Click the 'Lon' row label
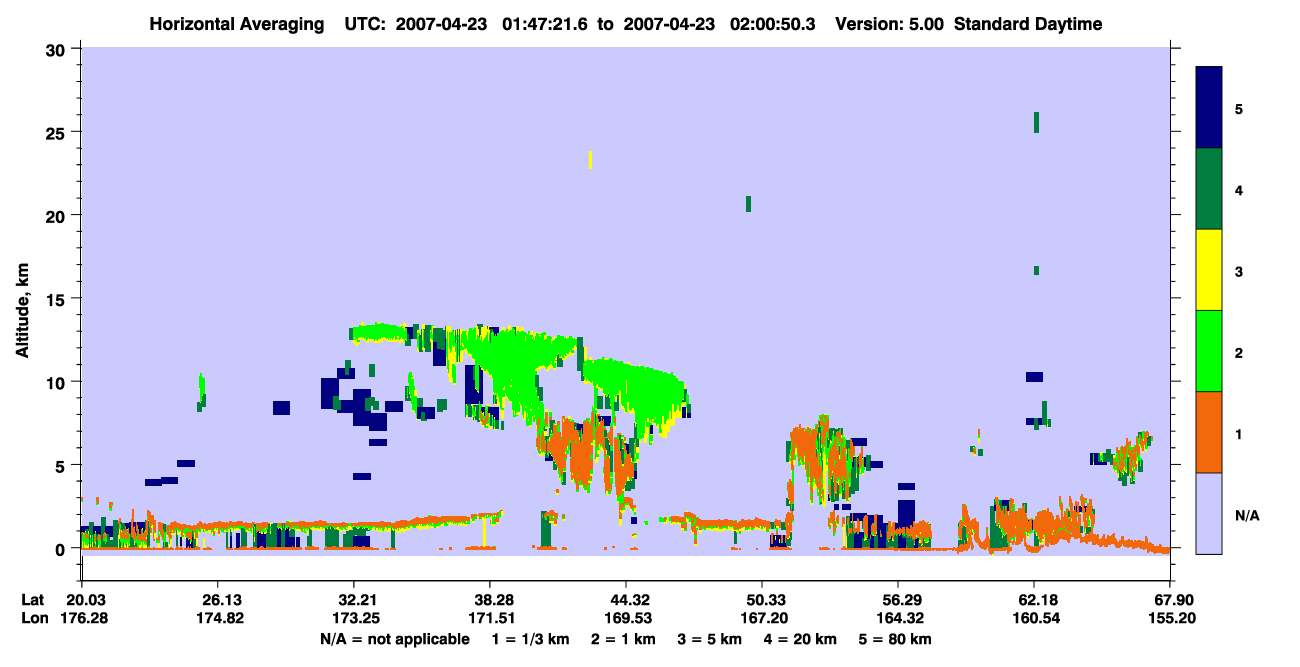This screenshot has height=667, width=1300. [34, 619]
